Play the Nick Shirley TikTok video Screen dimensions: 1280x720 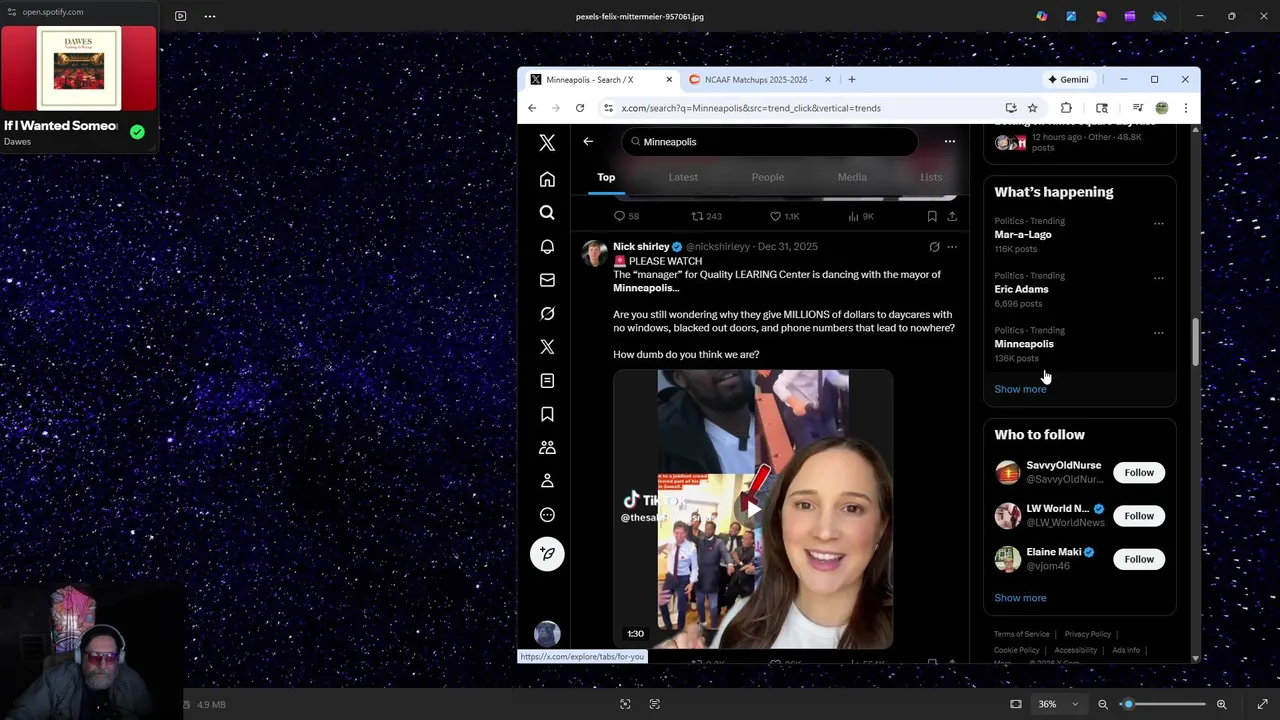[x=753, y=509]
